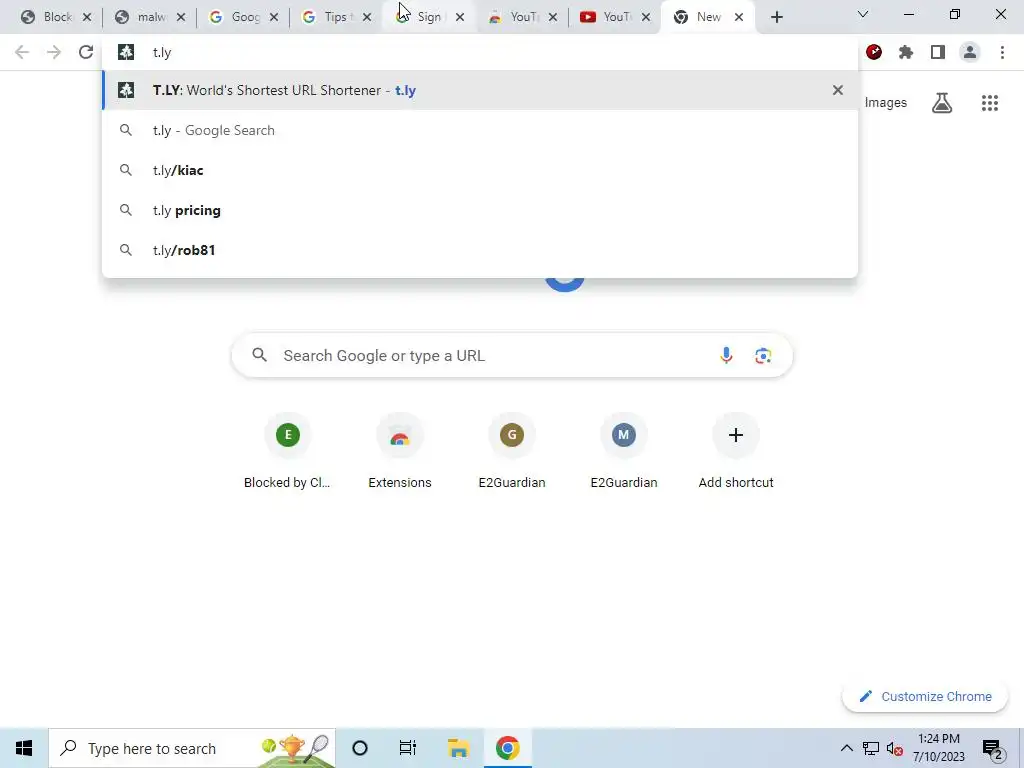Choose the t.ly - Google Search suggestion
The image size is (1024, 768).
[480, 130]
